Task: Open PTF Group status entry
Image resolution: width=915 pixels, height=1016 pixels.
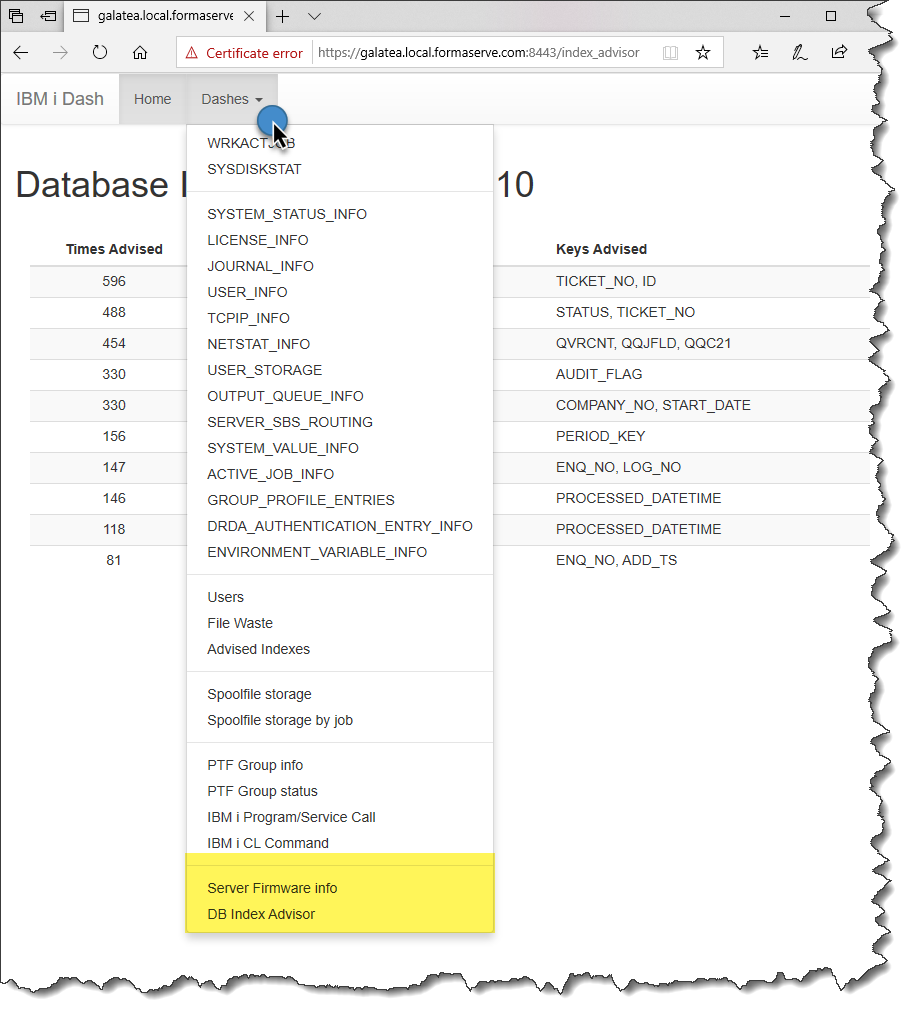Action: pos(262,791)
